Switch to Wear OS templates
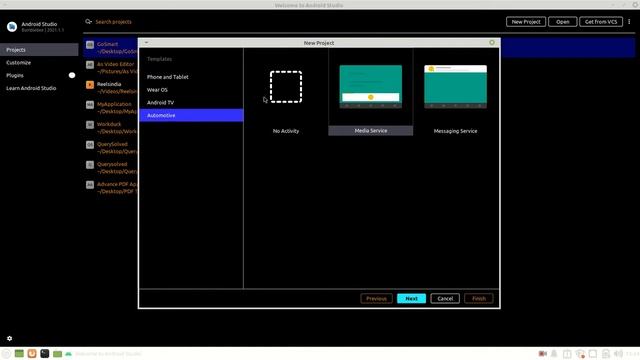This screenshot has width=640, height=360. pyautogui.click(x=191, y=90)
